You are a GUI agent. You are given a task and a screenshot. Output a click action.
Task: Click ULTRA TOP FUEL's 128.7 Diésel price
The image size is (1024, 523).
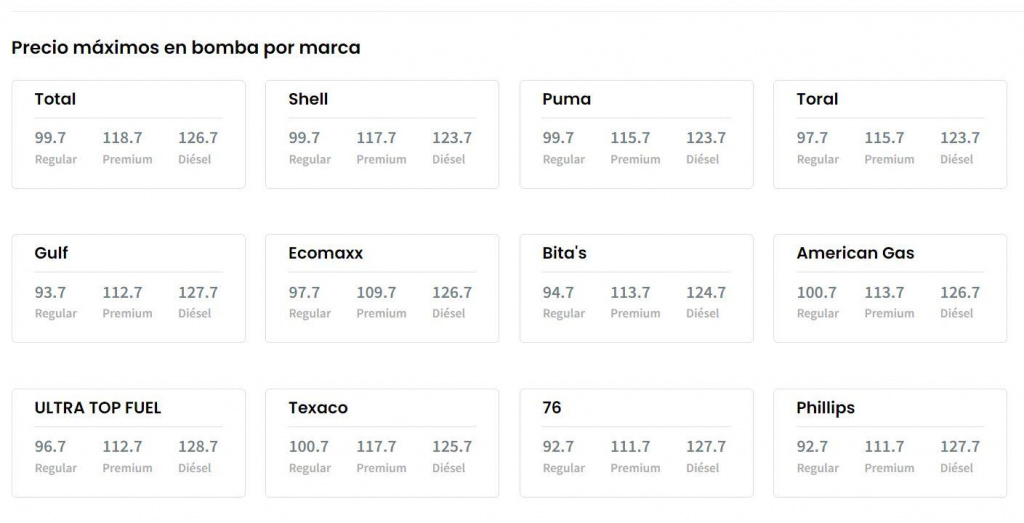[198, 447]
